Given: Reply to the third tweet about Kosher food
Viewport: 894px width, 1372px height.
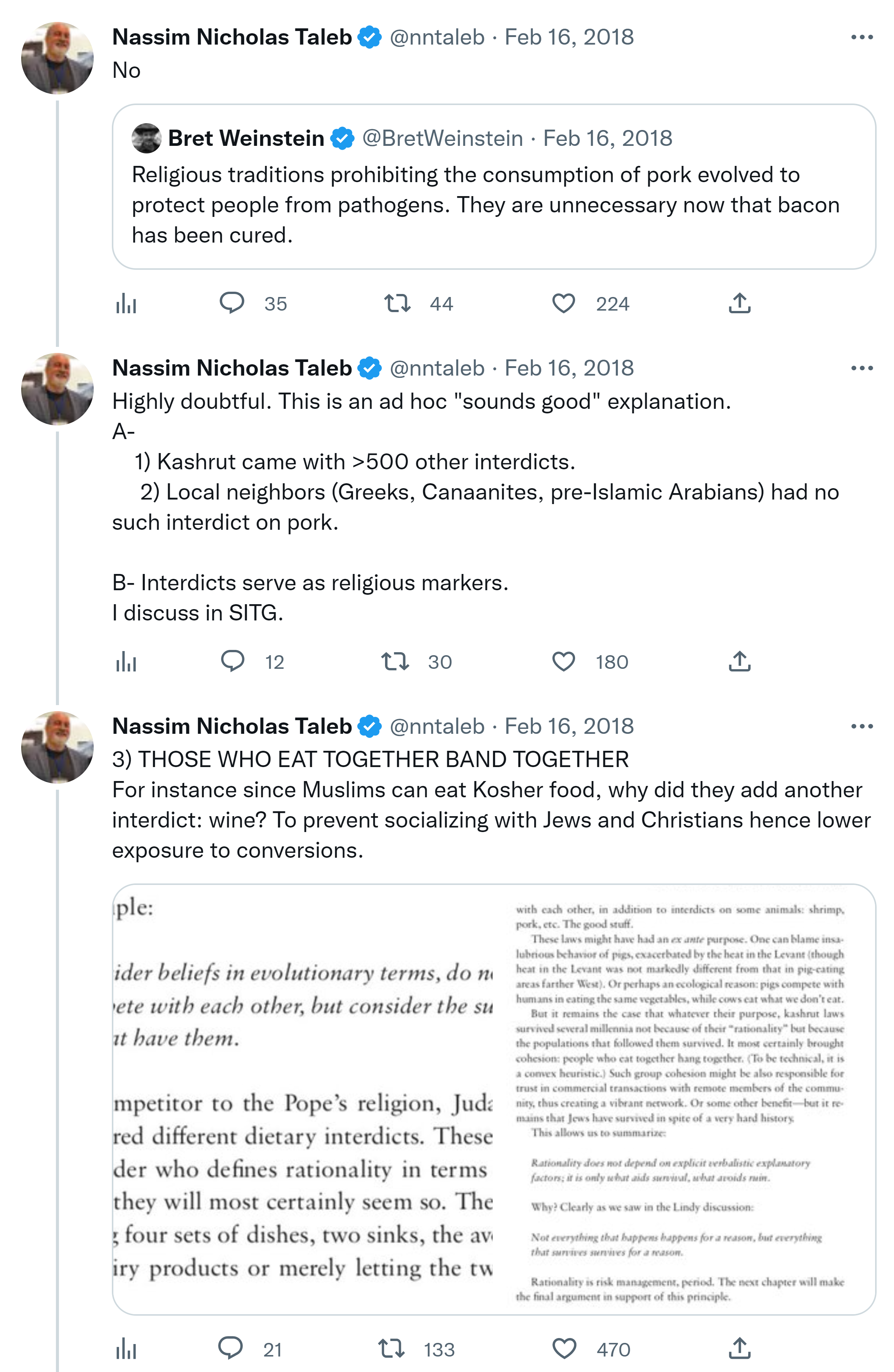Looking at the screenshot, I should click(230, 1349).
